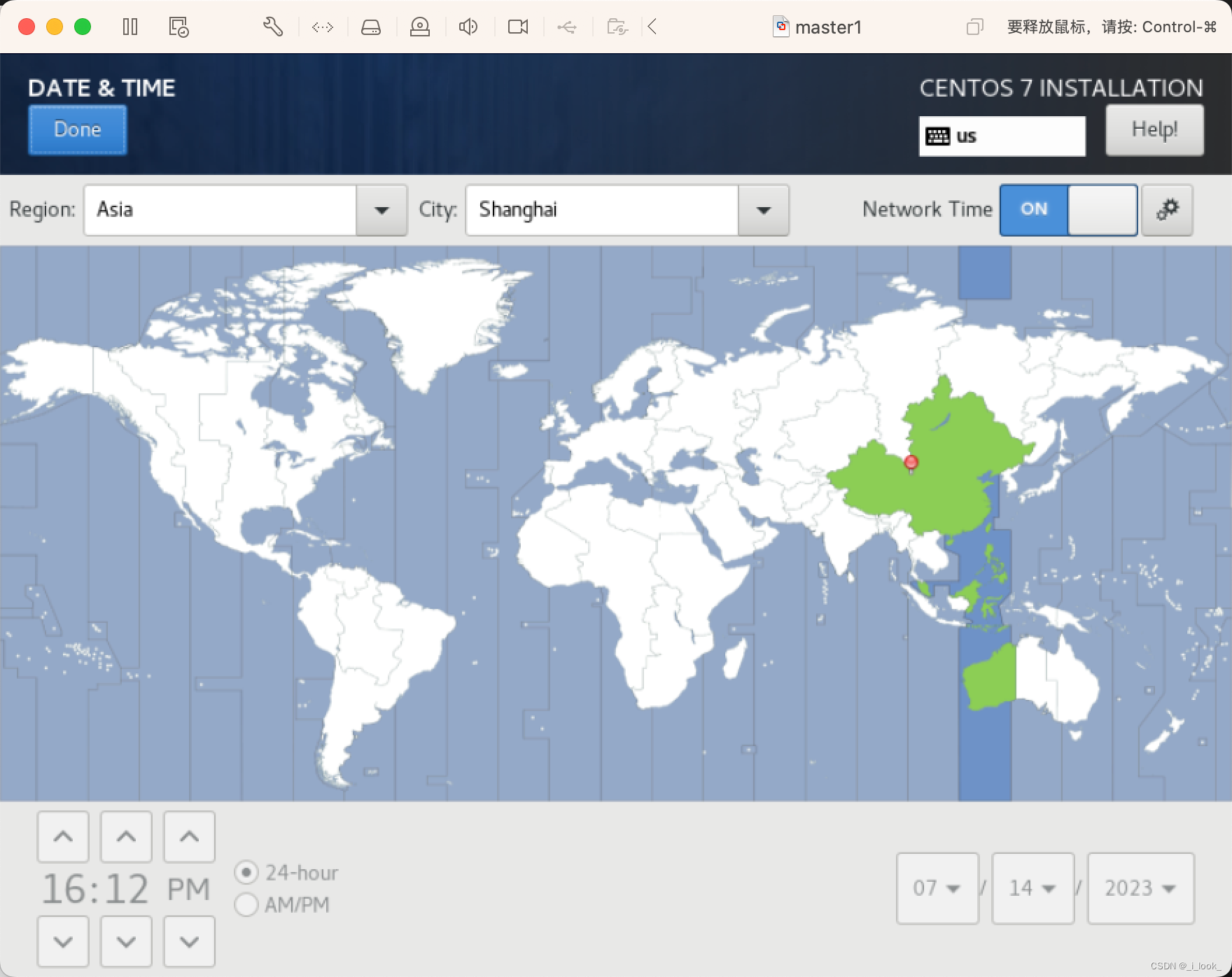
Task: Click inside the Asia region field
Action: coord(220,210)
